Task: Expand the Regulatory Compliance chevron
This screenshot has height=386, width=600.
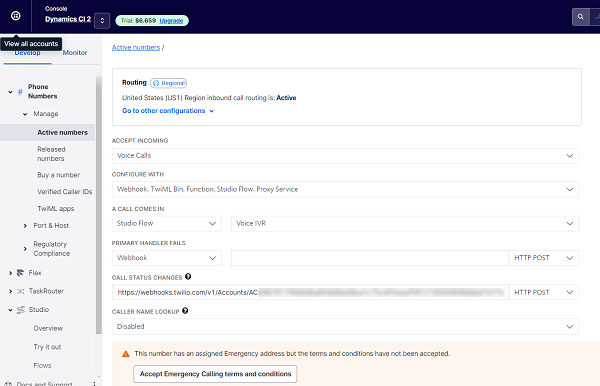Action: pyautogui.click(x=25, y=249)
